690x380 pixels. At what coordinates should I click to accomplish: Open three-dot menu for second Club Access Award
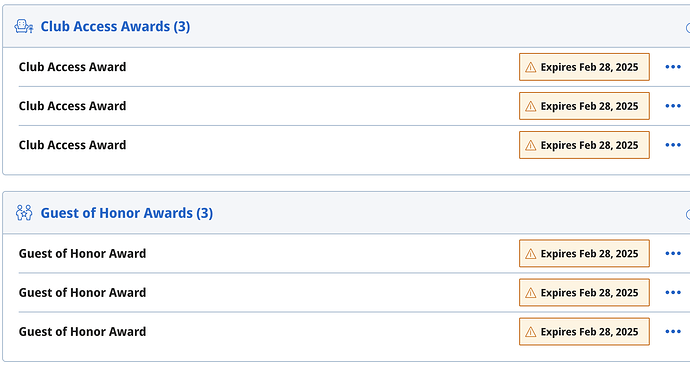coord(673,106)
